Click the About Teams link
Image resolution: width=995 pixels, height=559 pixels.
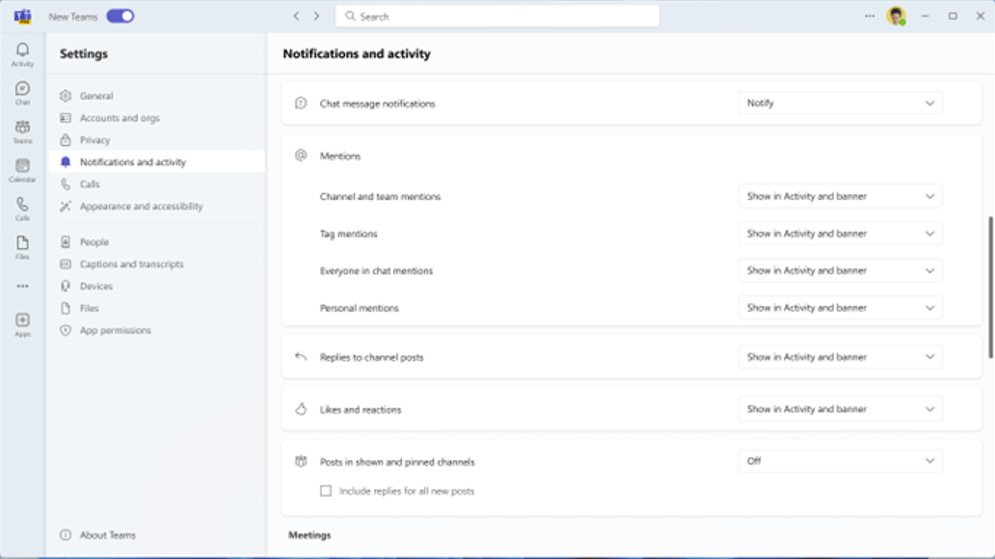[107, 535]
